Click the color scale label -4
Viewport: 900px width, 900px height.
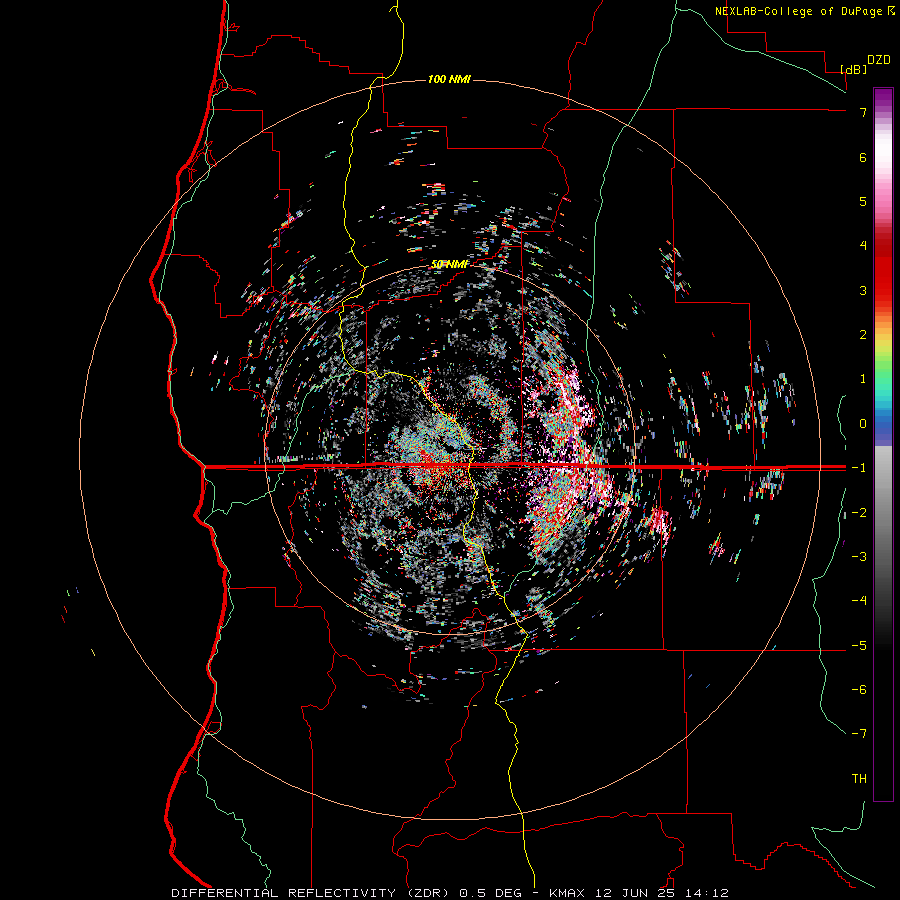click(859, 601)
